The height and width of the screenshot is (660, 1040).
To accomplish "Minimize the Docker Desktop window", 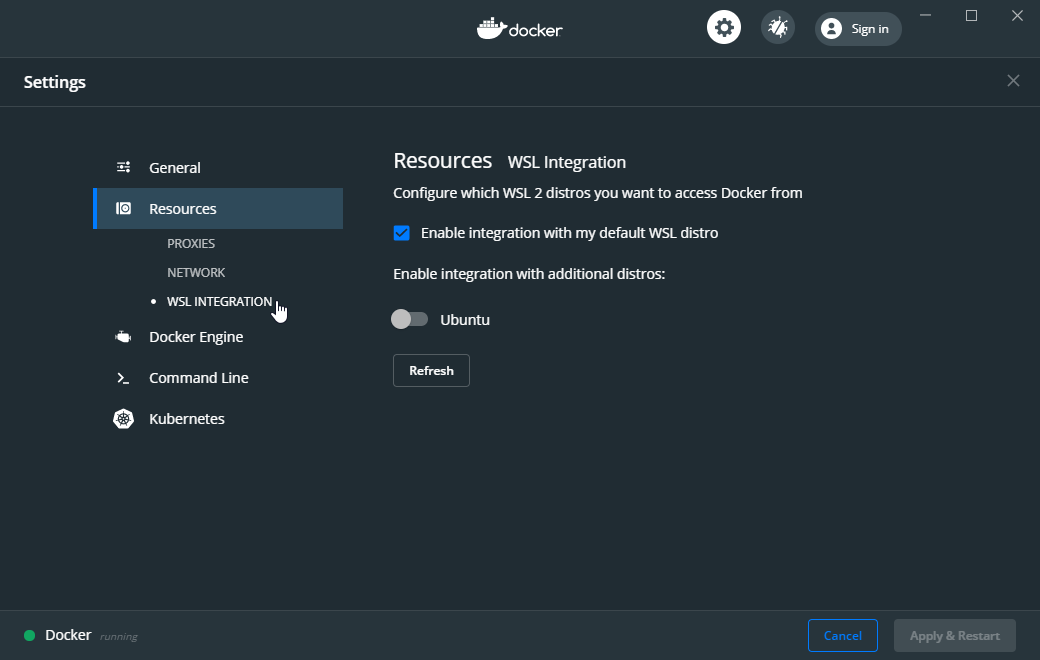I will point(925,15).
